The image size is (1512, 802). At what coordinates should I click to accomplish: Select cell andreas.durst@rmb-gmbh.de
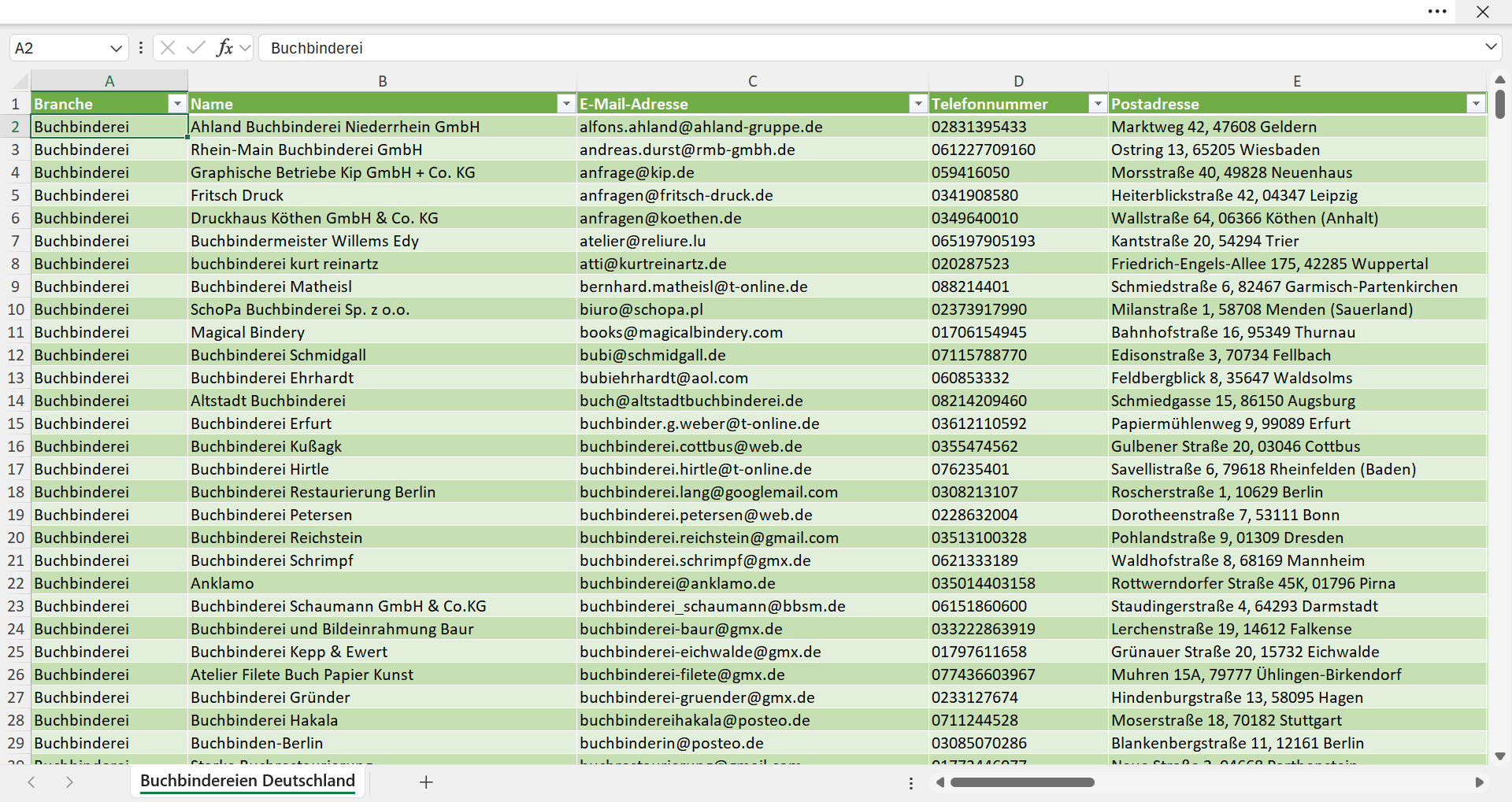pos(753,150)
